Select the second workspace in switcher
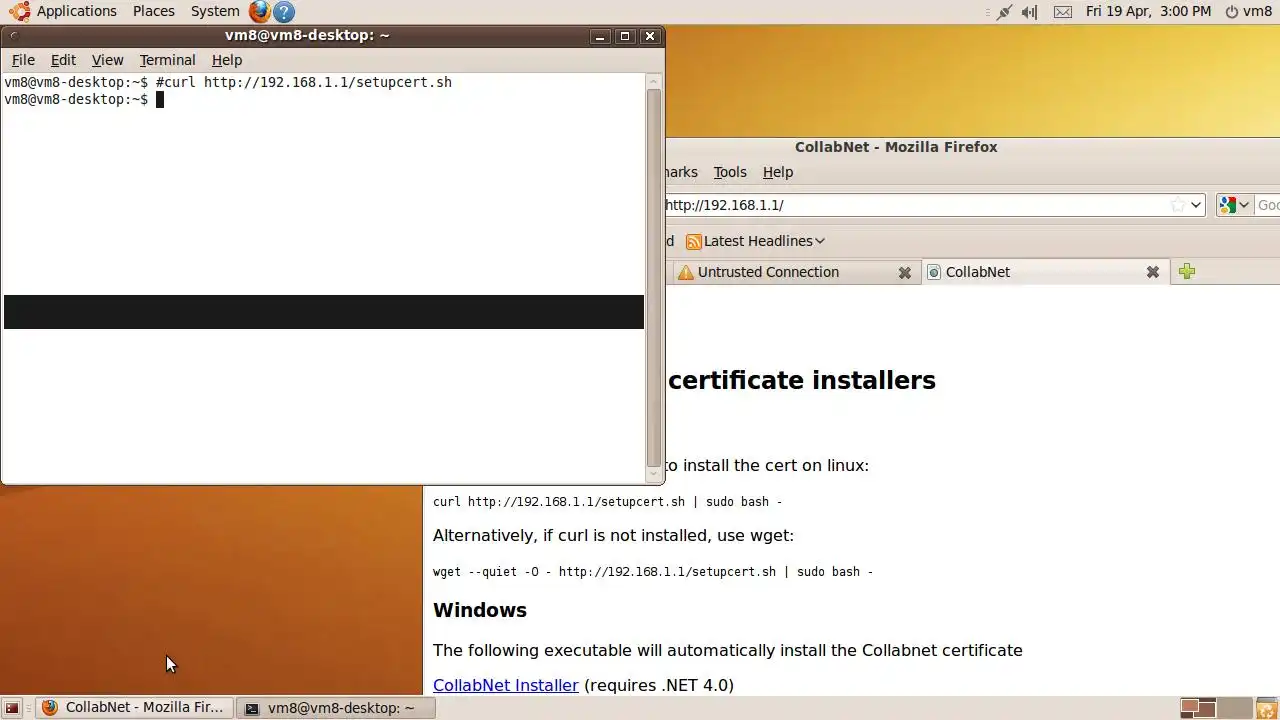The width and height of the screenshot is (1280, 720). (x=1235, y=708)
